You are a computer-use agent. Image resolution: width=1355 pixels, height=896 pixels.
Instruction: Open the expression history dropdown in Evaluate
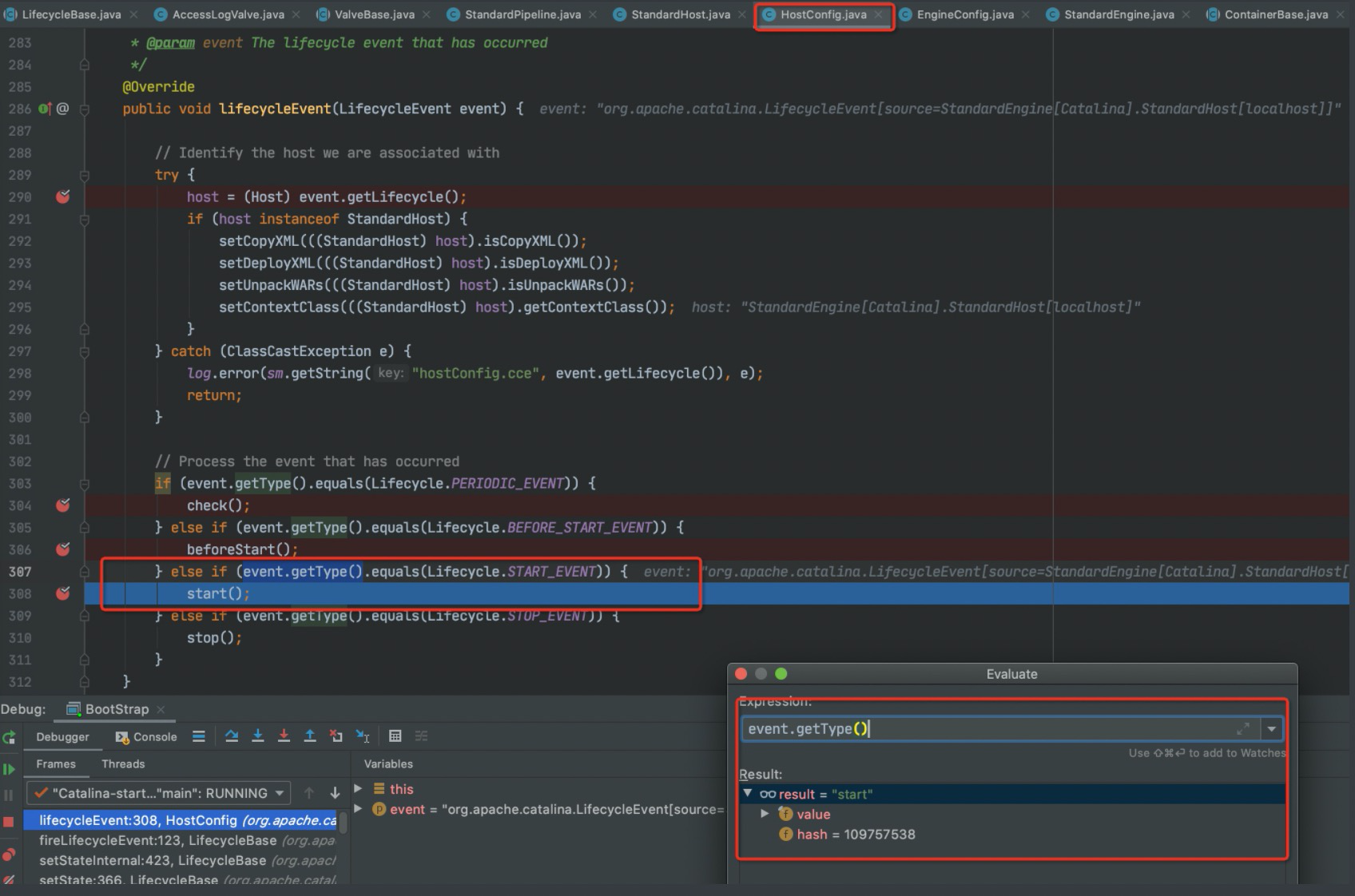(1271, 728)
